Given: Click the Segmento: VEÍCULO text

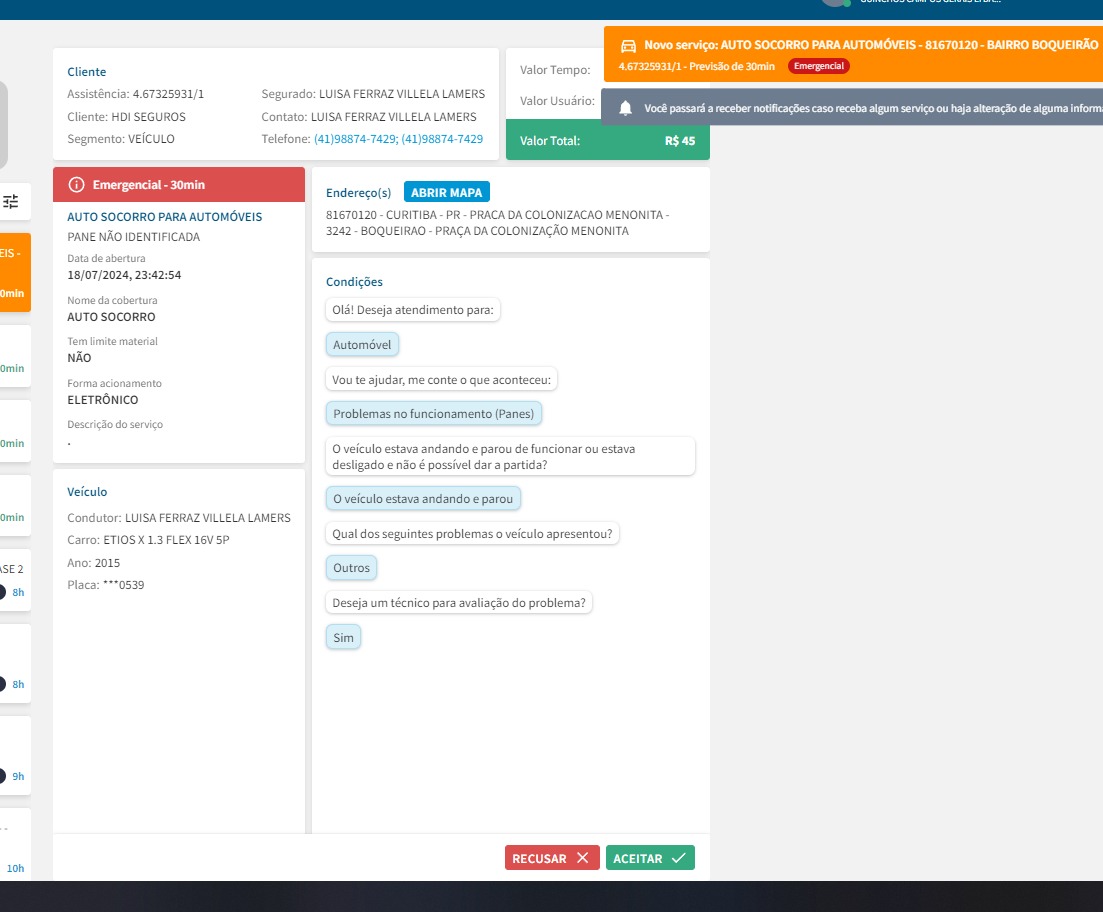Looking at the screenshot, I should [x=121, y=139].
